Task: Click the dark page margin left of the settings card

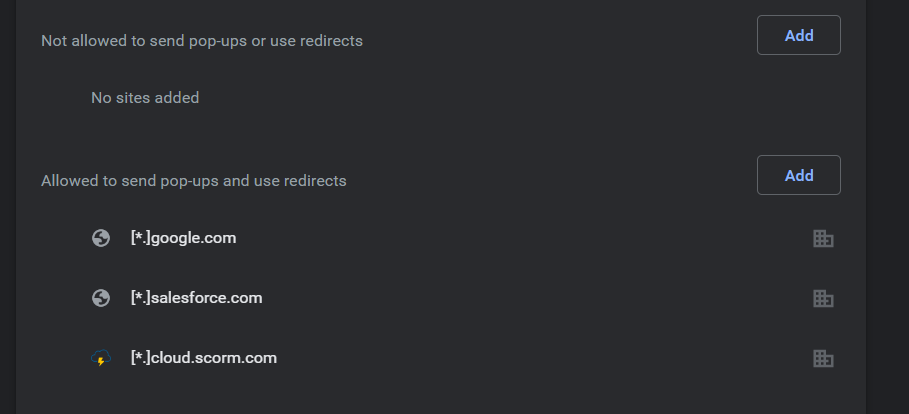Action: [7, 200]
